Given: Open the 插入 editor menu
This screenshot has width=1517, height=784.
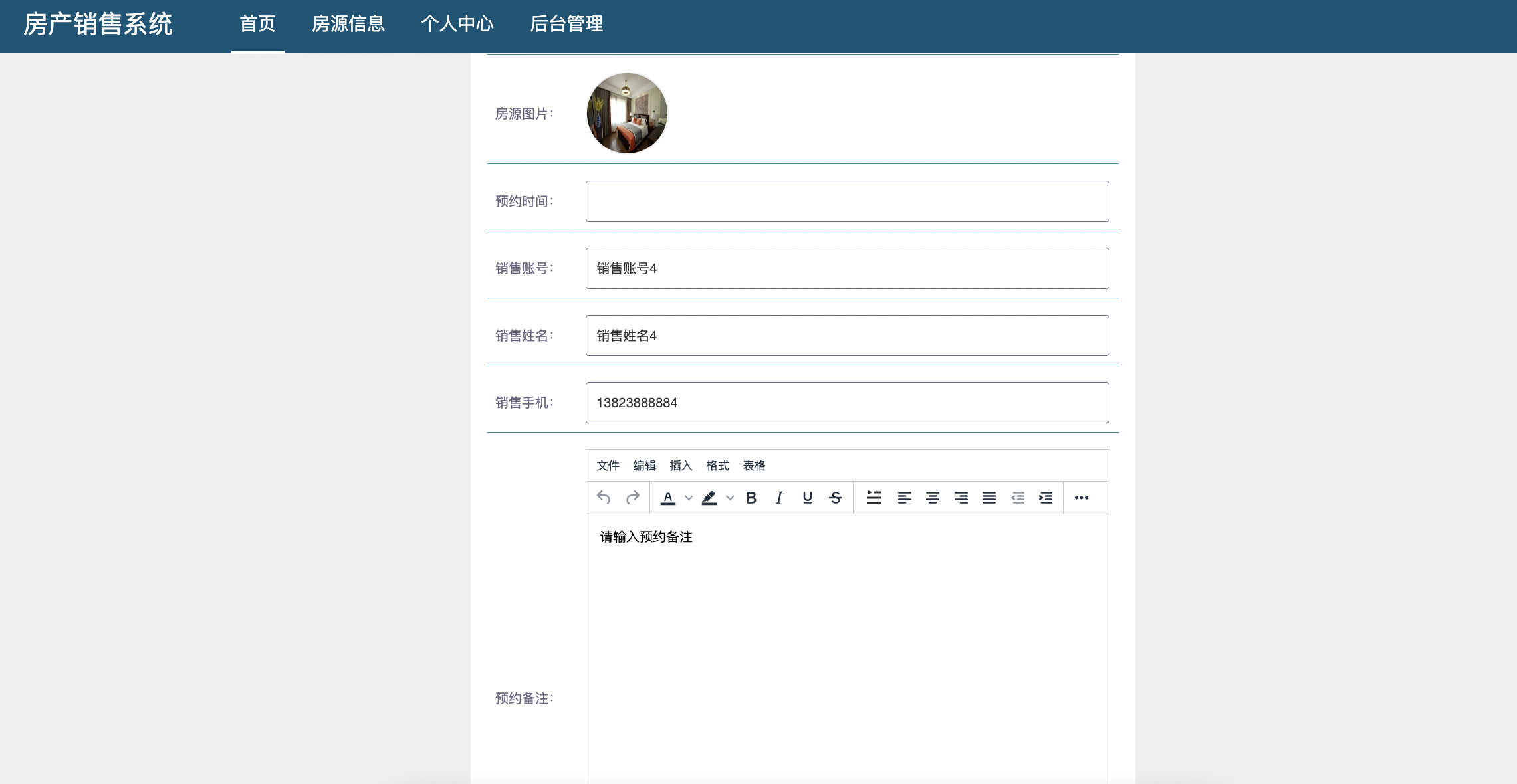Looking at the screenshot, I should point(681,466).
